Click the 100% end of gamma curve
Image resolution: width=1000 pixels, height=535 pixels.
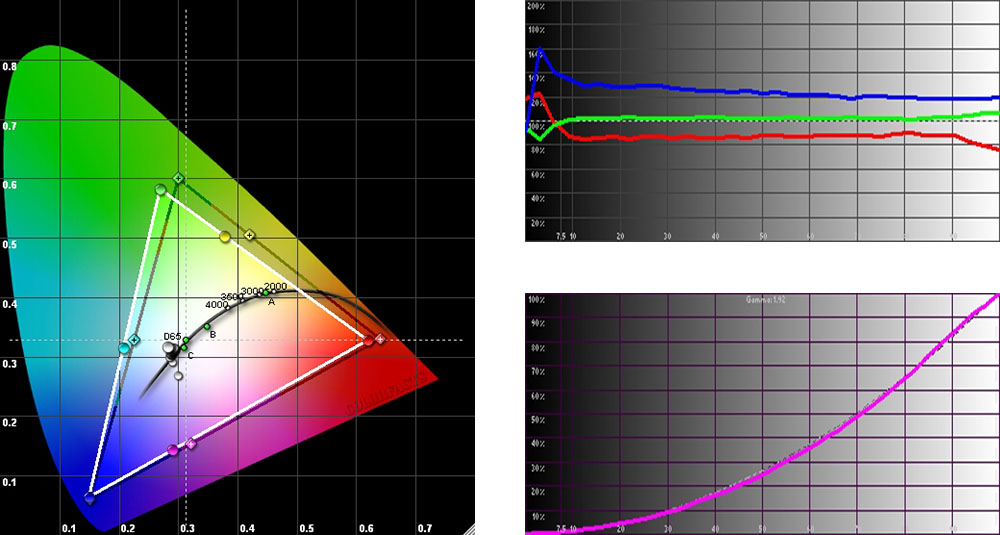pyautogui.click(x=996, y=296)
